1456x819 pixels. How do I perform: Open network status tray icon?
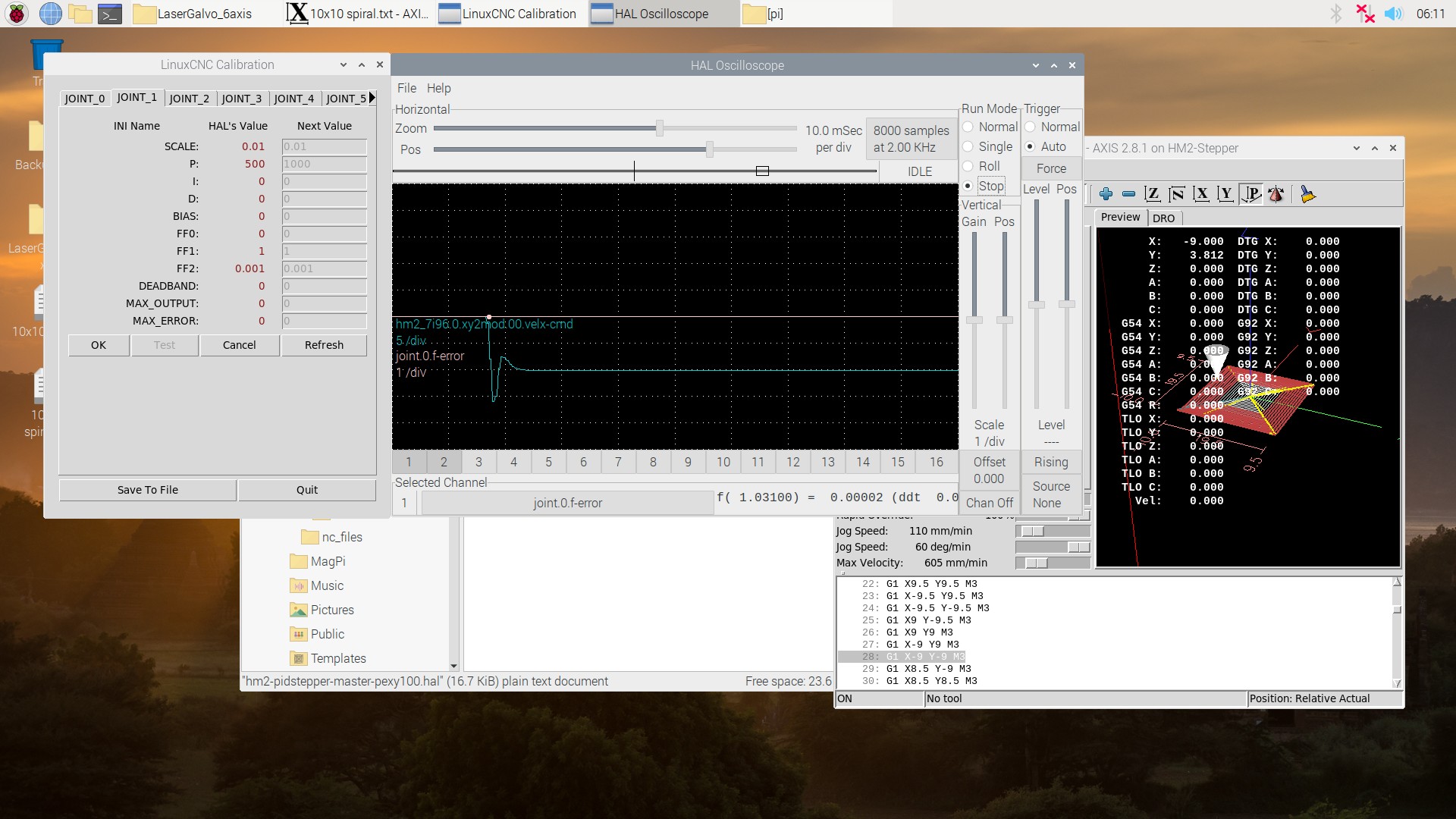coord(1365,14)
